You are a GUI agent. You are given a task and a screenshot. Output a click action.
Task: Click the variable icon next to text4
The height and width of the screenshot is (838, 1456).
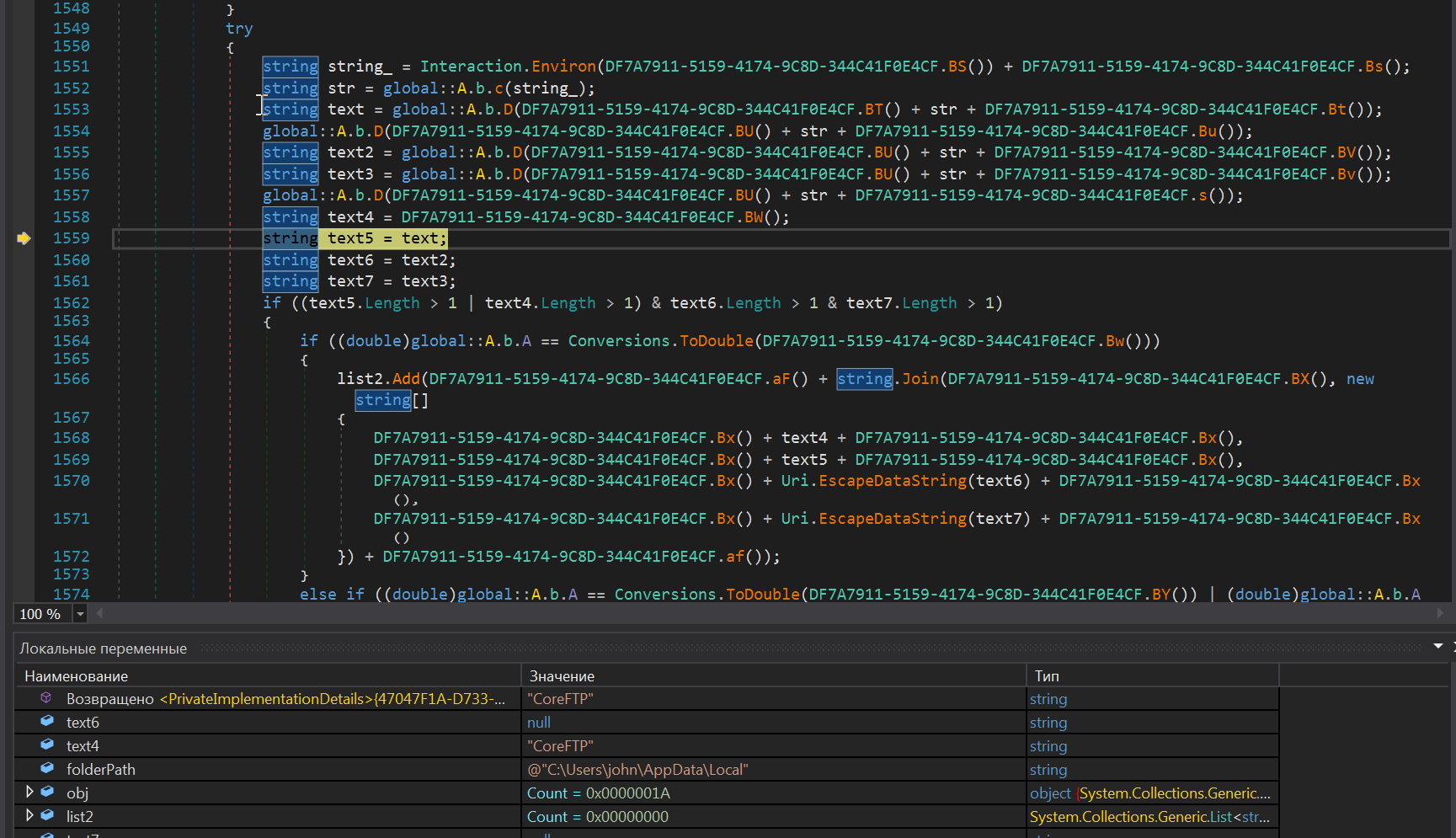48,745
